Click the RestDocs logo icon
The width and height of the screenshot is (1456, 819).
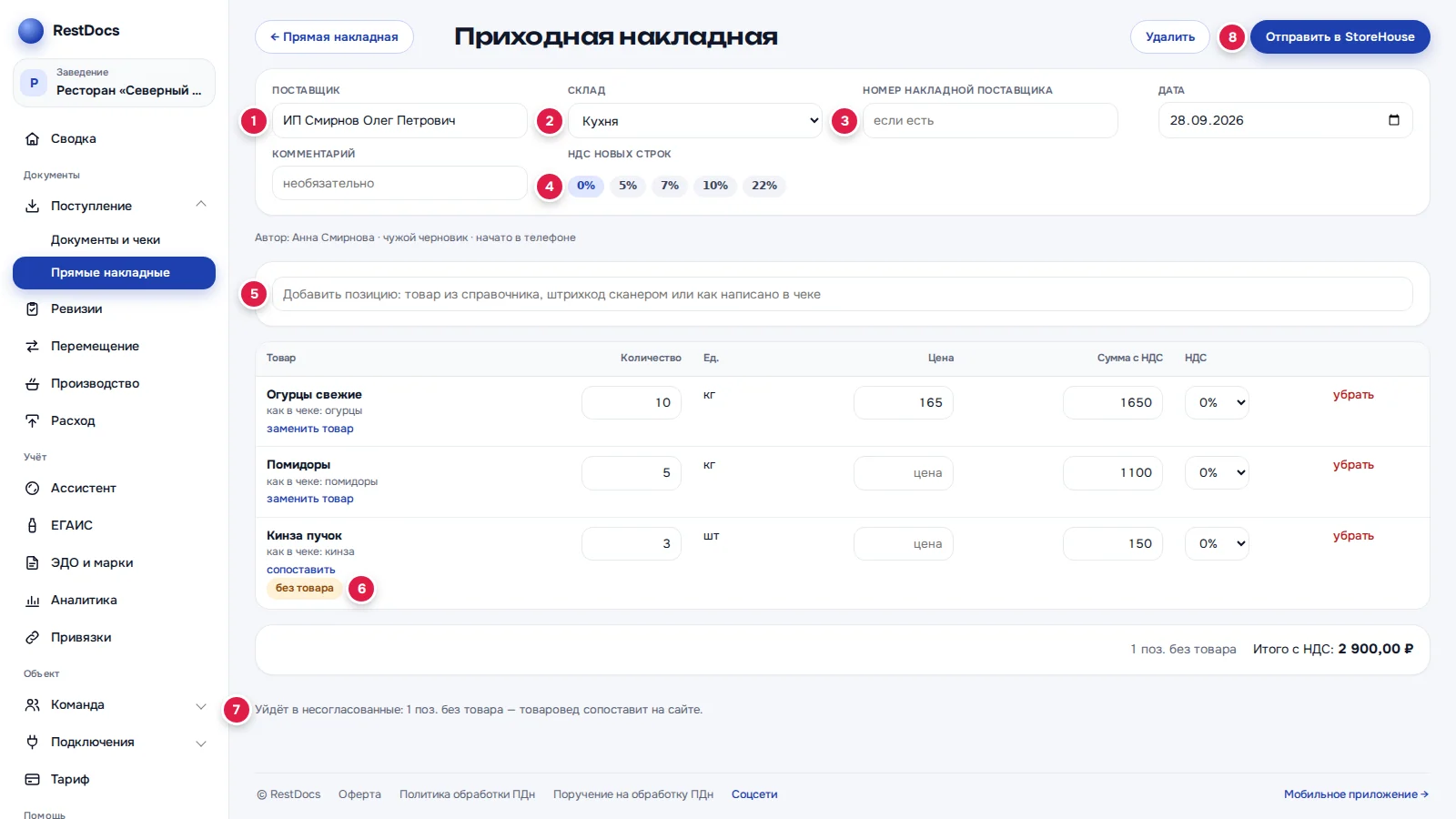click(x=31, y=31)
